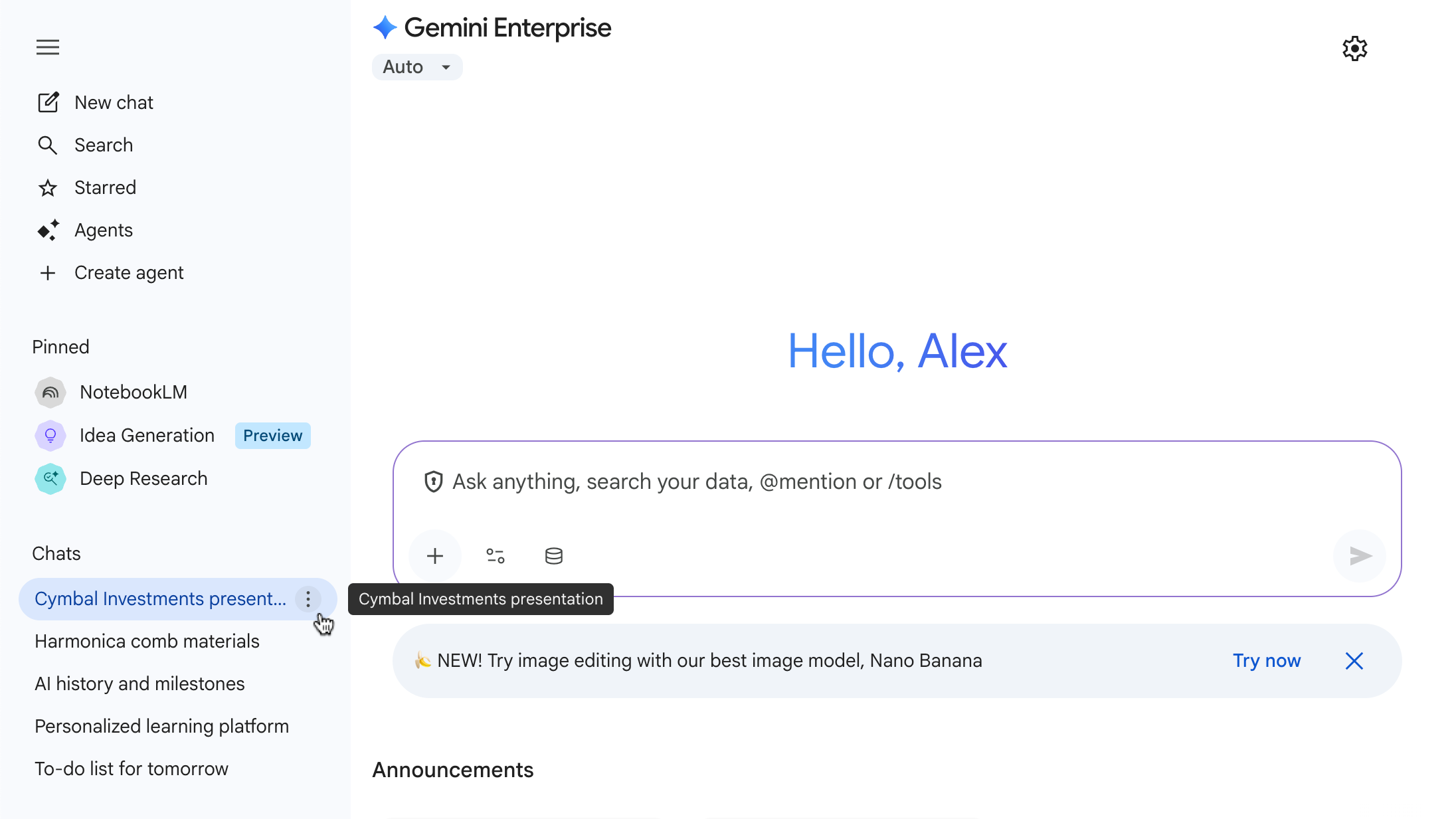Open Starred conversations
This screenshot has height=819, width=1456.
[x=48, y=187]
